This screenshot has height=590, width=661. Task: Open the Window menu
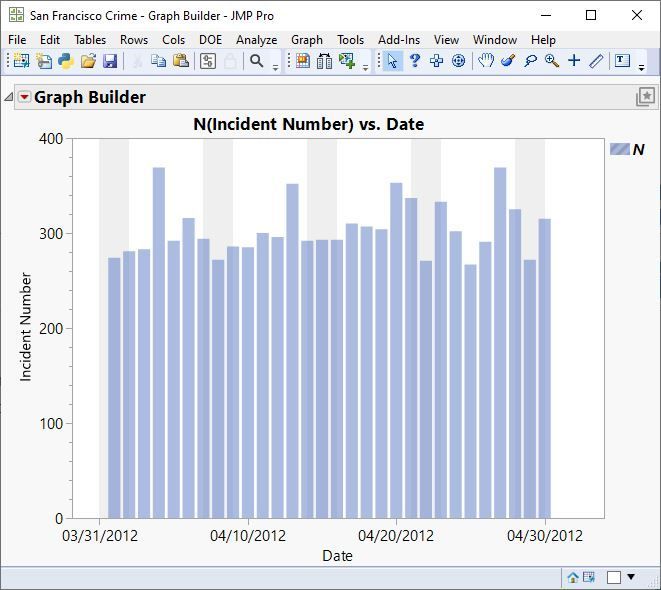(x=495, y=40)
